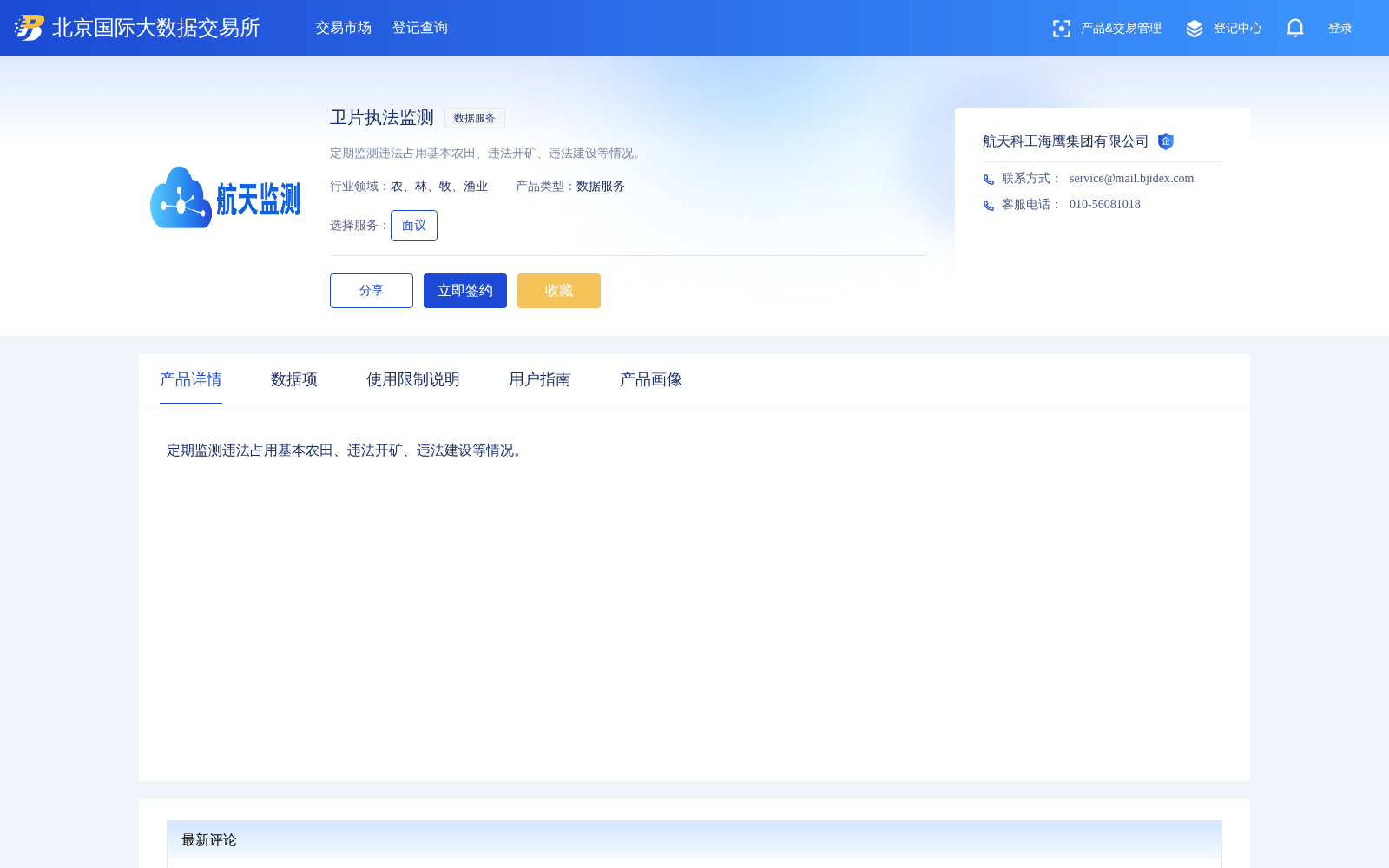
Task: Click the 航天监测 product logo image
Action: click(x=226, y=198)
